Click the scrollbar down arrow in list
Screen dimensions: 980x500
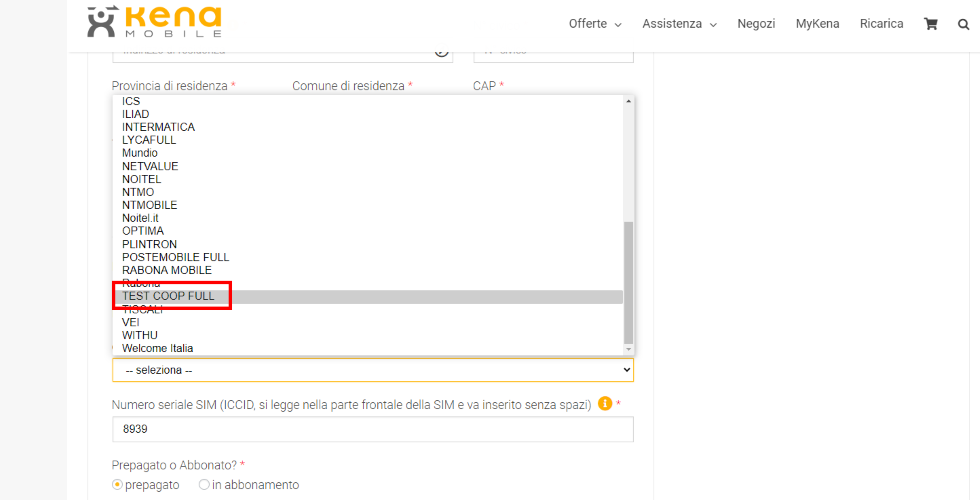pos(629,349)
